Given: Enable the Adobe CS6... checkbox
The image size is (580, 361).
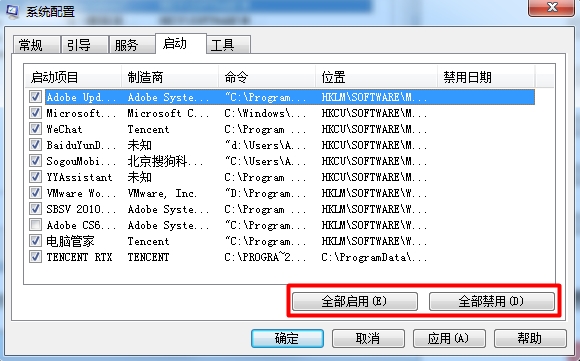Looking at the screenshot, I should pos(35,225).
